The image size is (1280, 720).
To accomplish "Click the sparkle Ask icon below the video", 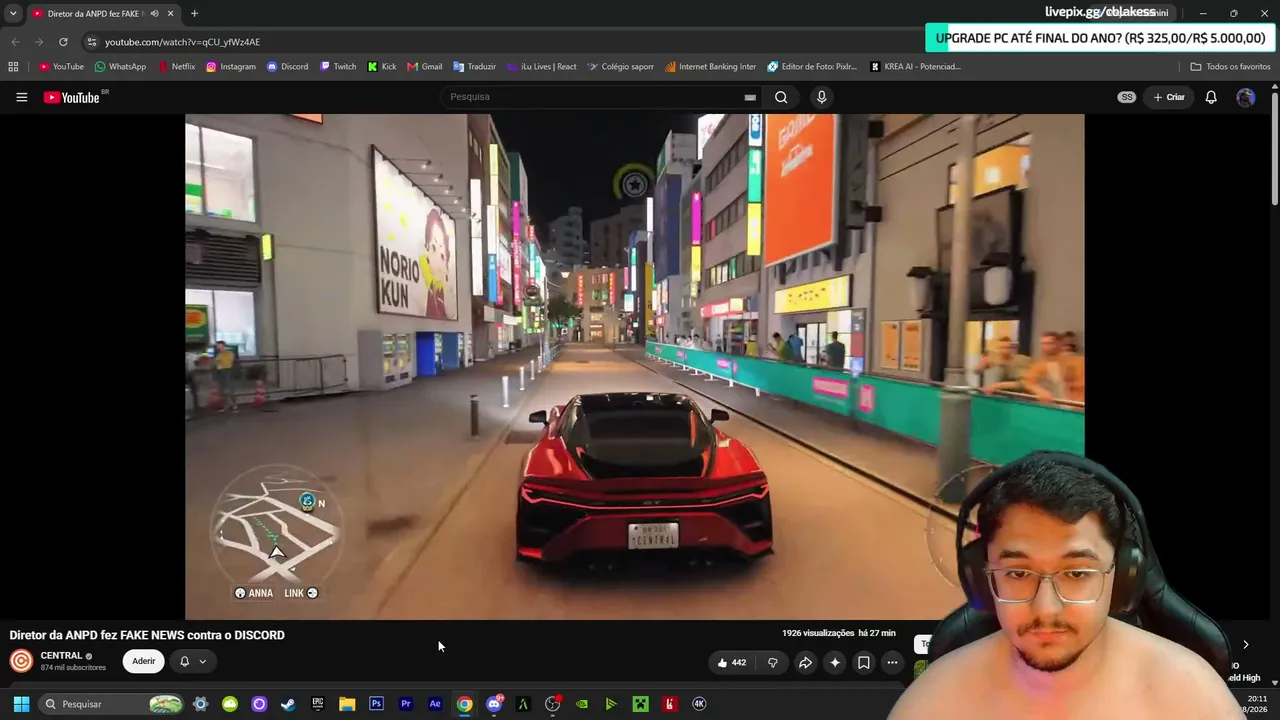I will click(x=835, y=662).
